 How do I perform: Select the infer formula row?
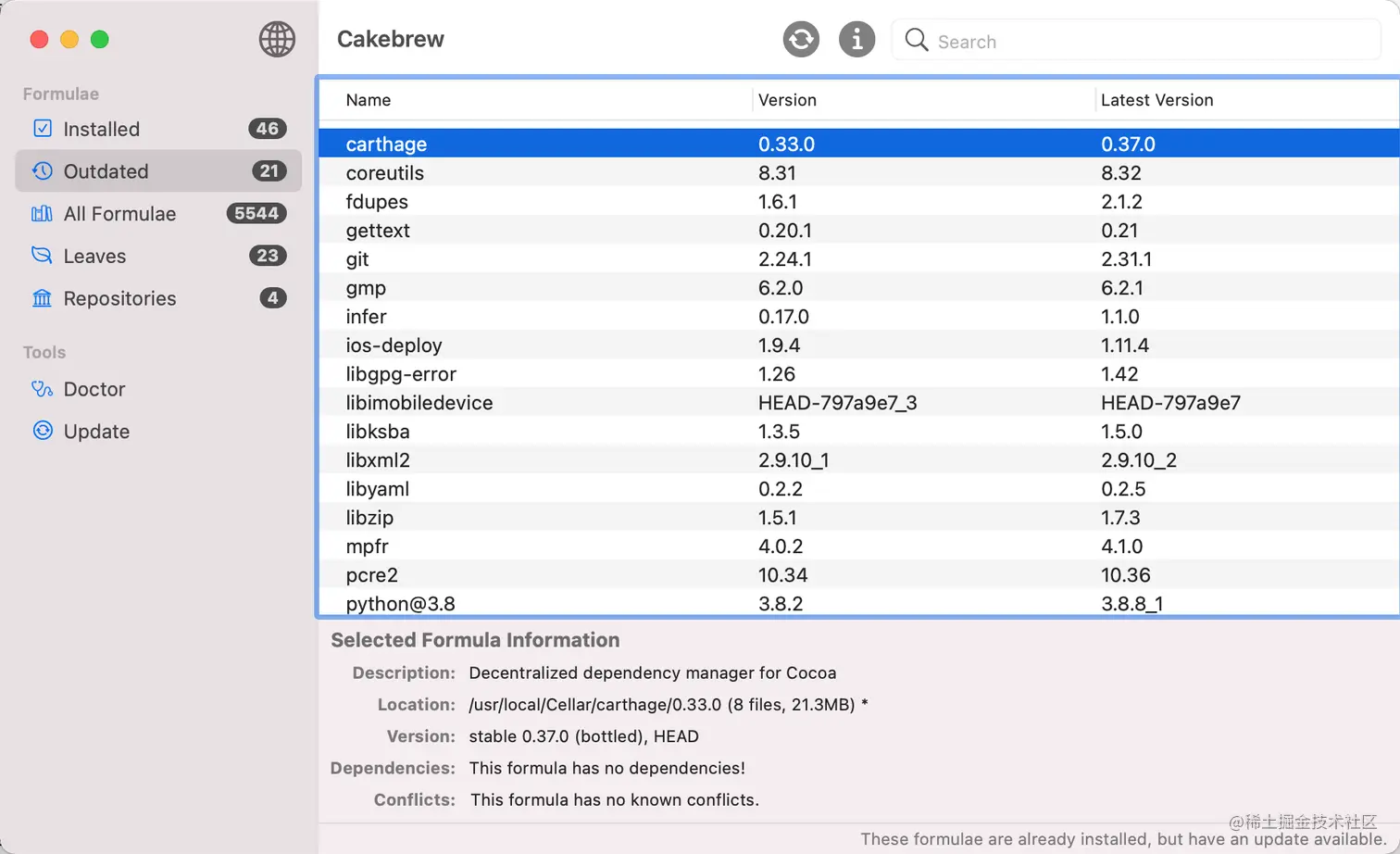click(859, 316)
